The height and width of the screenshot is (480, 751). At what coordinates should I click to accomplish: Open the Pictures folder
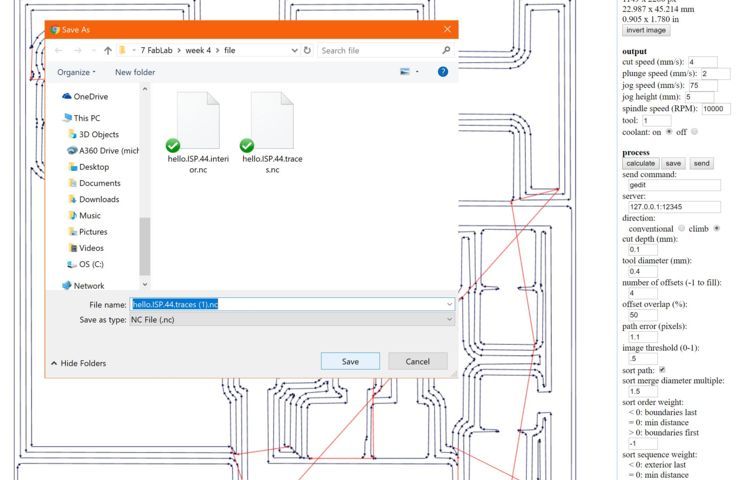tap(88, 232)
